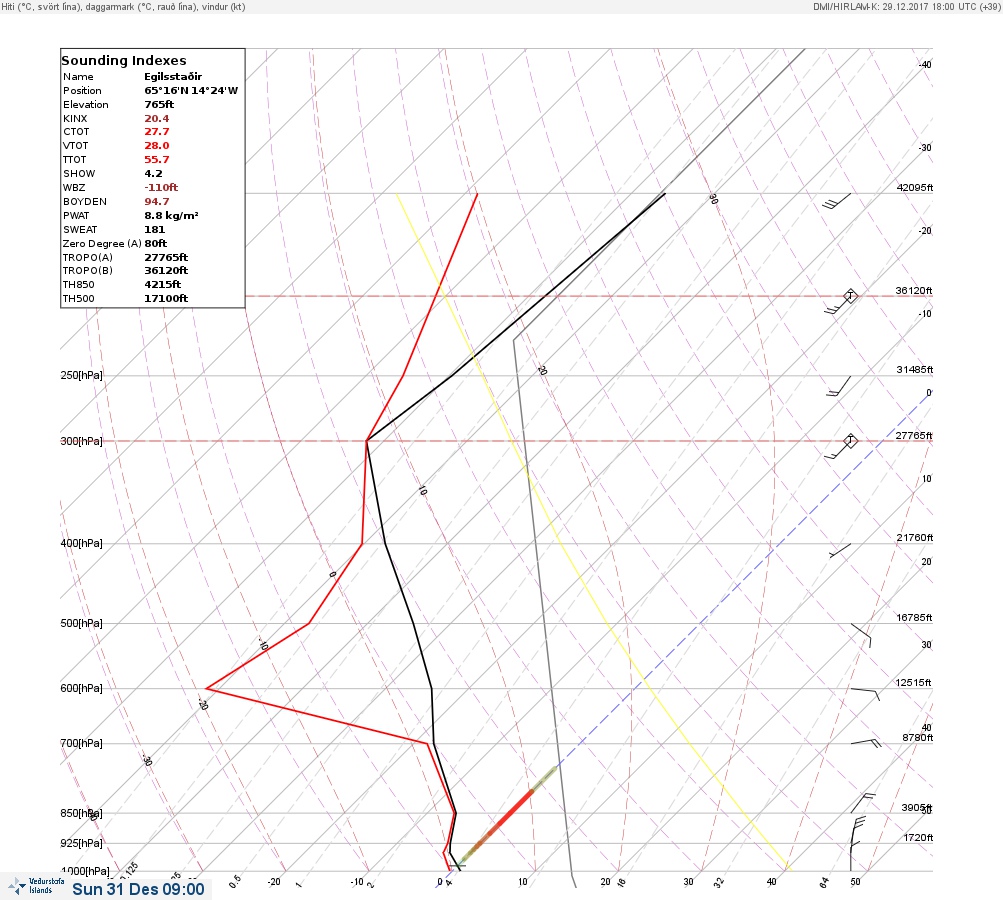The height and width of the screenshot is (900, 1003).
Task: Click the 27765ft altitude label on right axis
Action: coord(913,436)
